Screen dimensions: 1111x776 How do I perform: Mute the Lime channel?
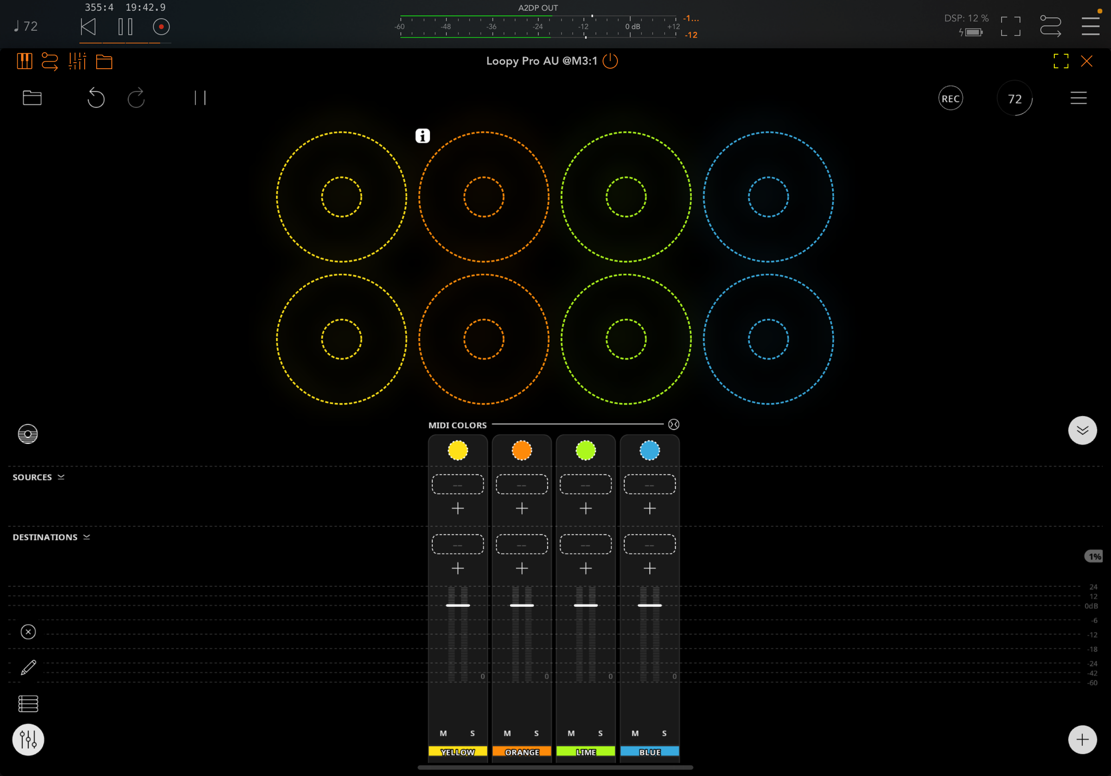571,733
